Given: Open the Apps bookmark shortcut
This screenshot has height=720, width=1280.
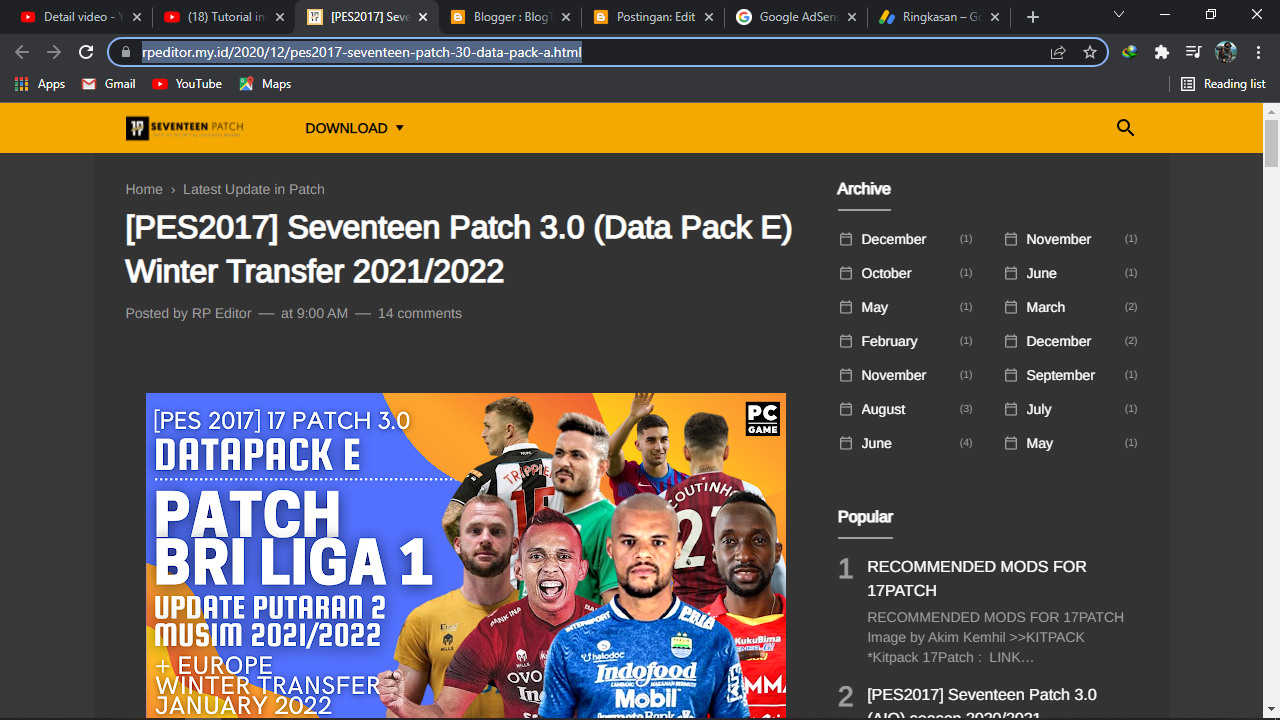Looking at the screenshot, I should 40,84.
